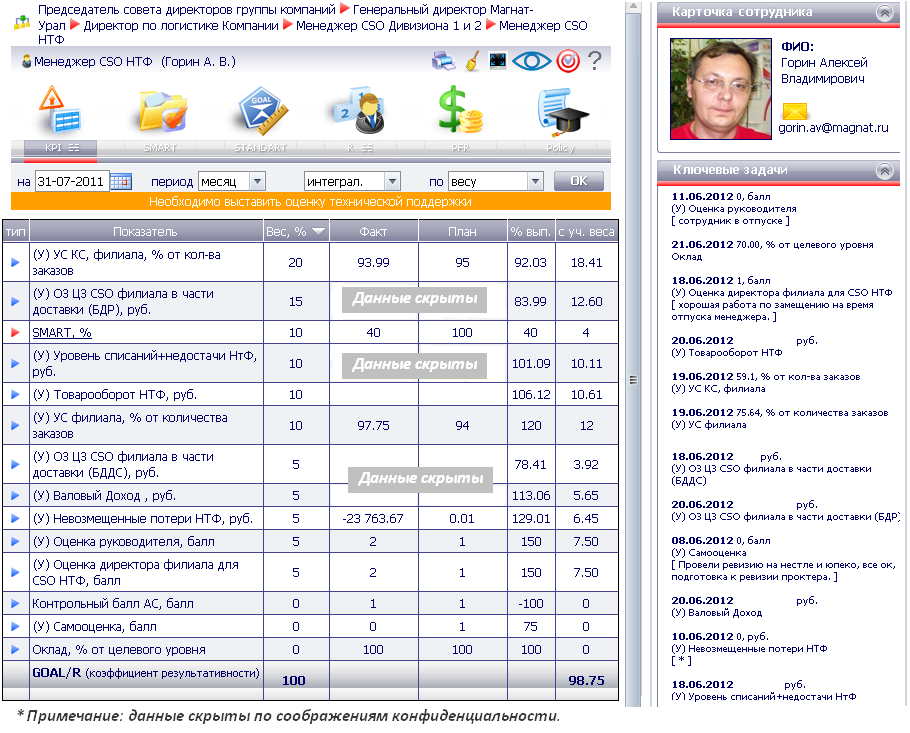Click breadcrumb Директор по логистике Компании
The image size is (910, 733).
(x=181, y=26)
